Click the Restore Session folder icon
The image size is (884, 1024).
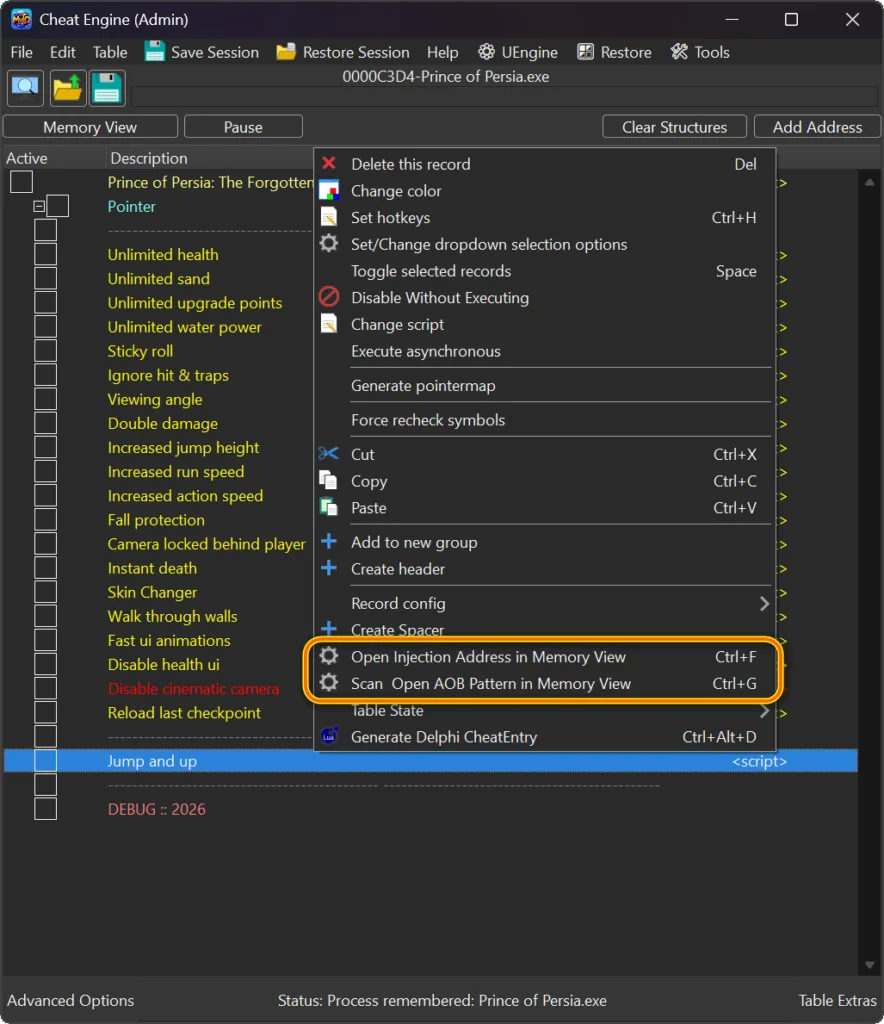[x=286, y=52]
